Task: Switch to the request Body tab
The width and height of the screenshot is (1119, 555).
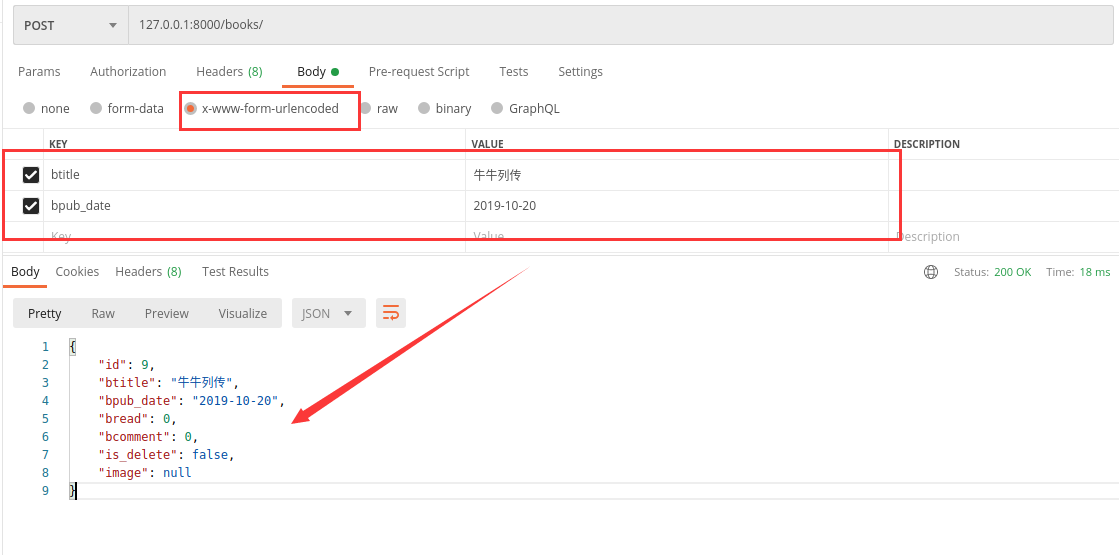Action: click(318, 71)
